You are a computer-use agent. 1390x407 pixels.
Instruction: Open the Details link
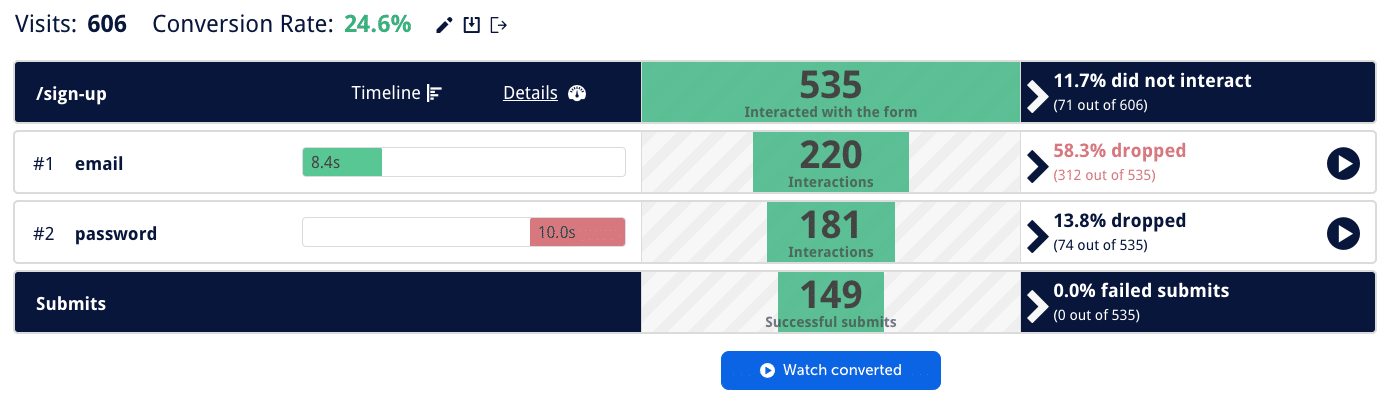point(530,93)
